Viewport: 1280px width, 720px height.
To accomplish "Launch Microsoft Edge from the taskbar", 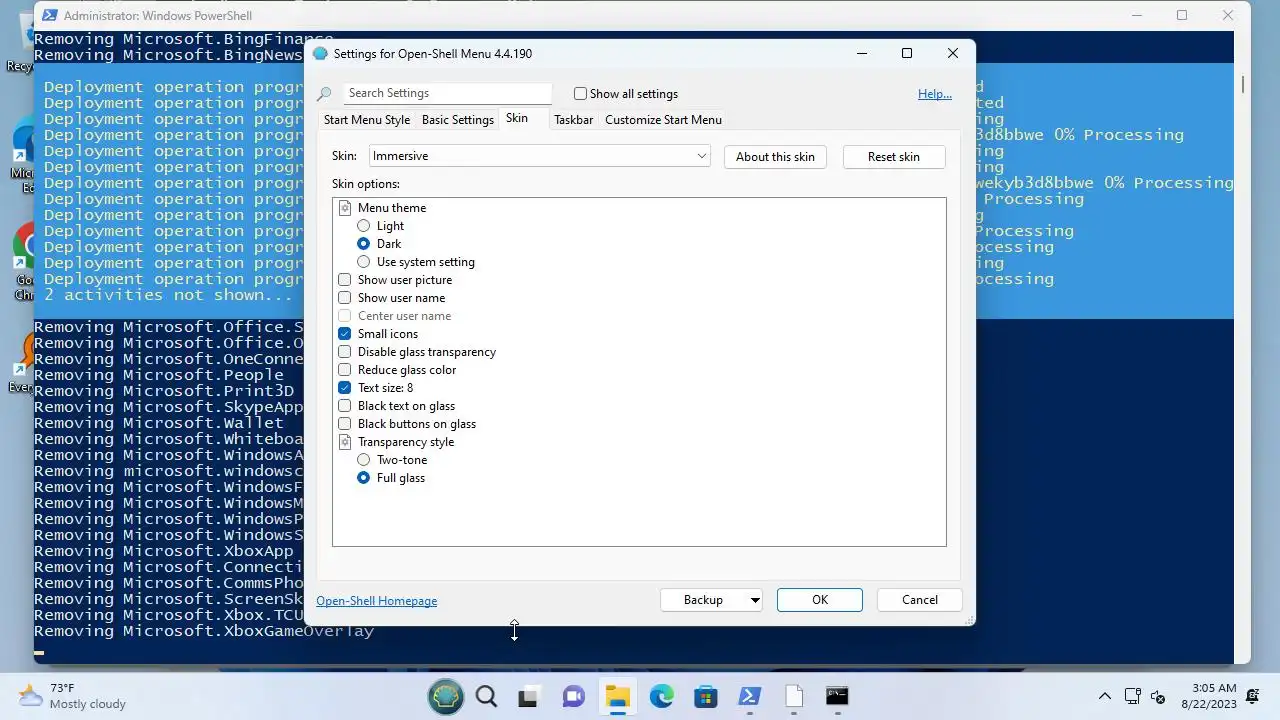I will coord(661,696).
